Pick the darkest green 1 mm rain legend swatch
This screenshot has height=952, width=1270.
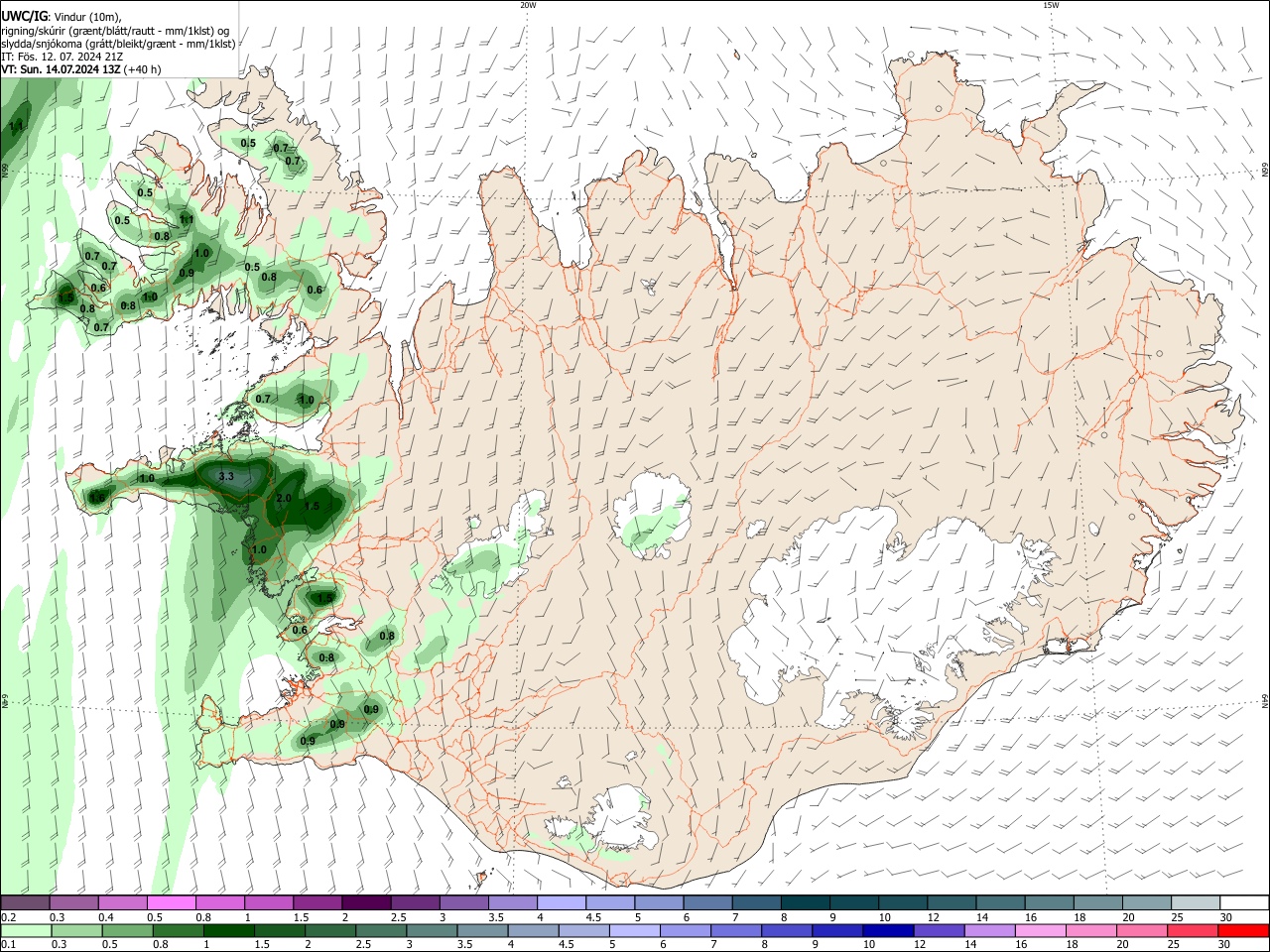pyautogui.click(x=230, y=930)
